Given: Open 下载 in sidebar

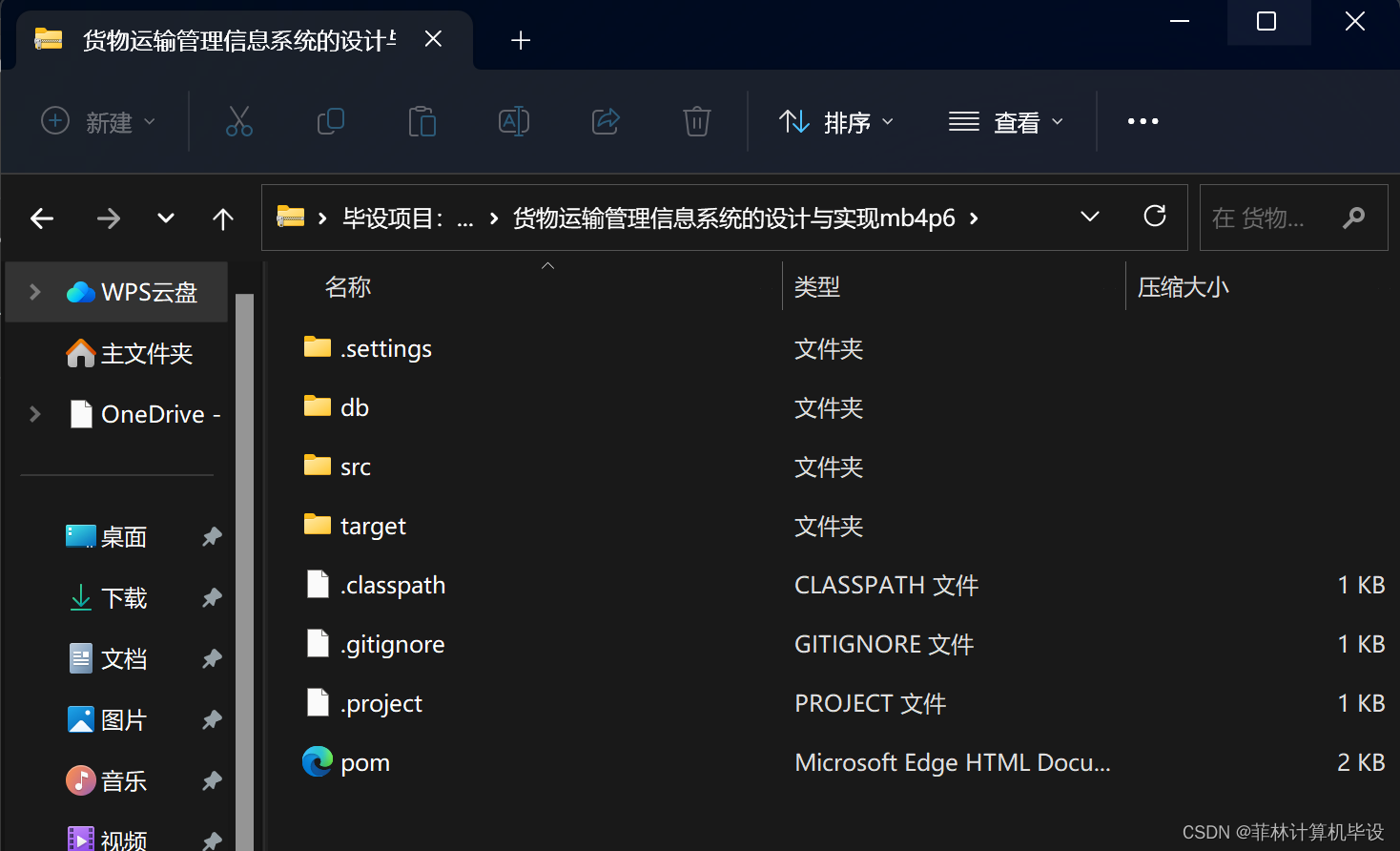Looking at the screenshot, I should [x=106, y=598].
